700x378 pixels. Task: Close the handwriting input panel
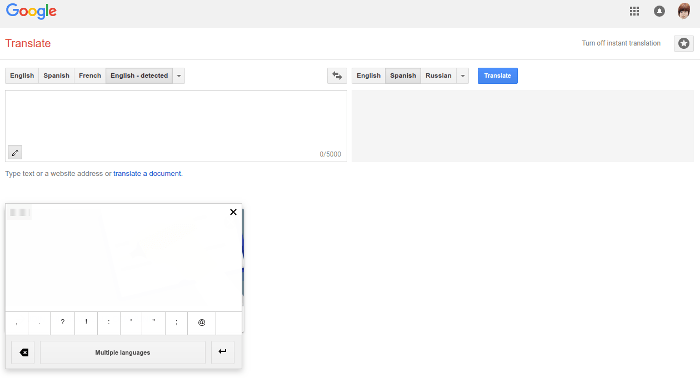[x=233, y=212]
